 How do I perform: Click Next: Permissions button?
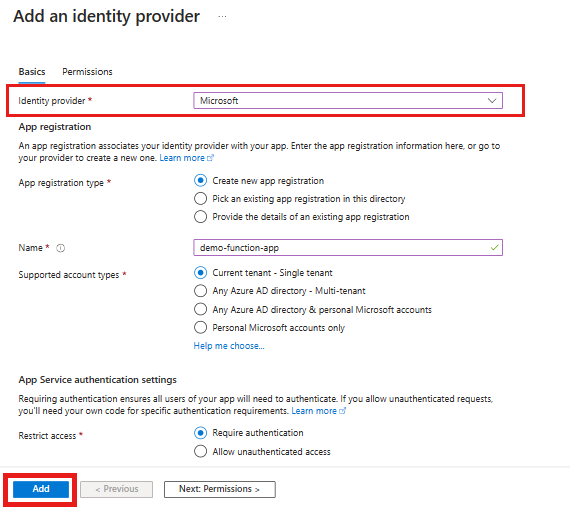click(x=220, y=489)
